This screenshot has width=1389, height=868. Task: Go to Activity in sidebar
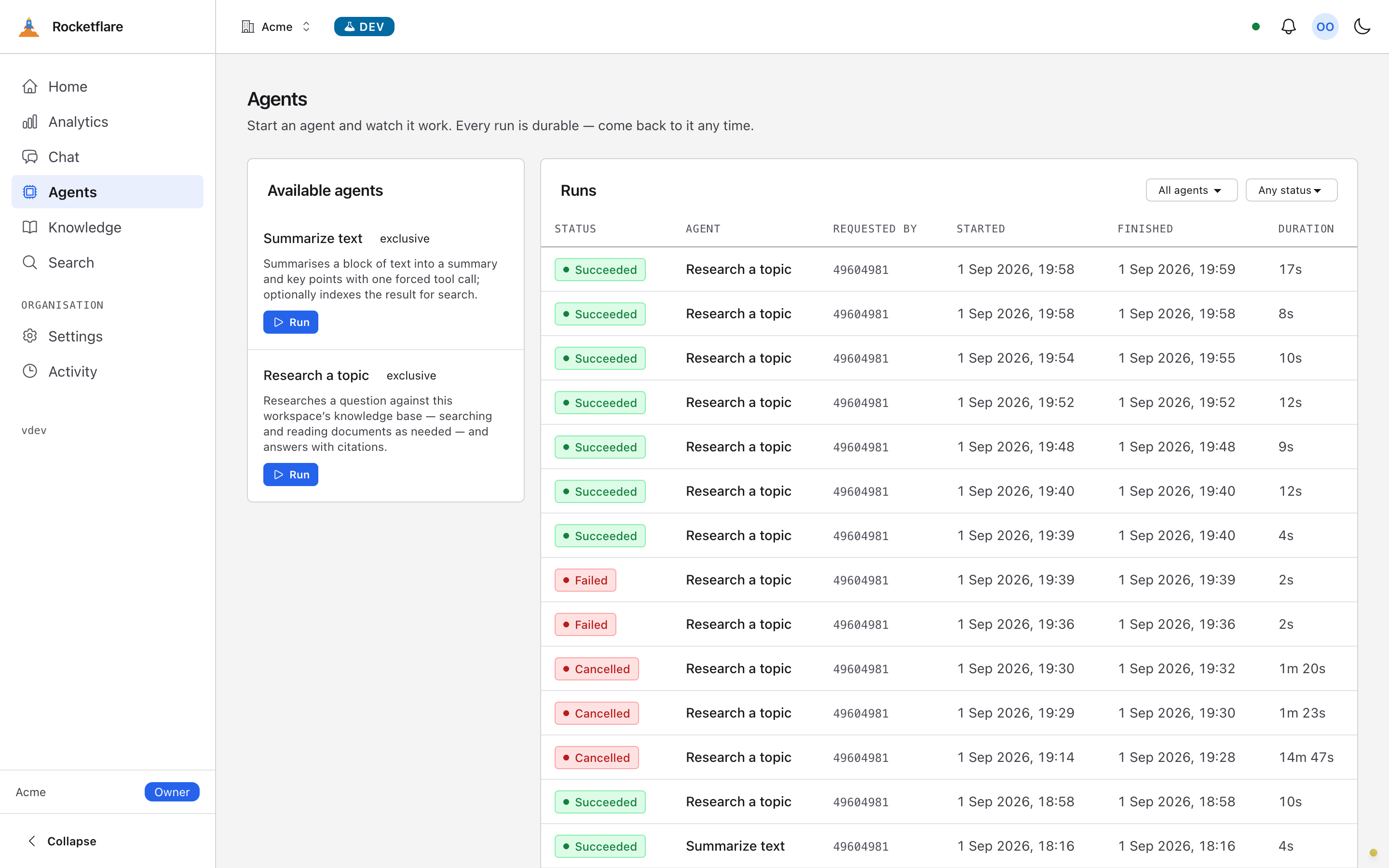click(108, 371)
